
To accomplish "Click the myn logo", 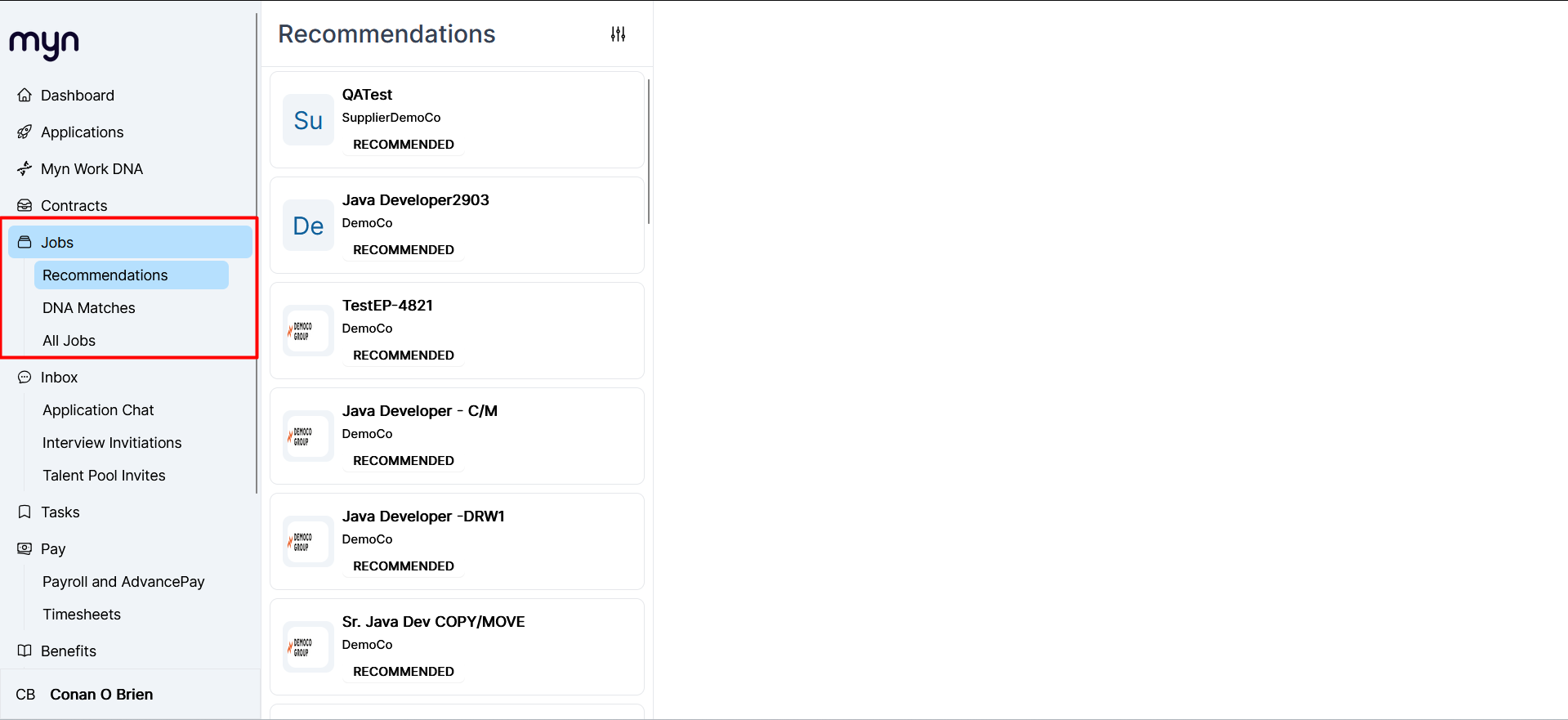I will [x=44, y=44].
